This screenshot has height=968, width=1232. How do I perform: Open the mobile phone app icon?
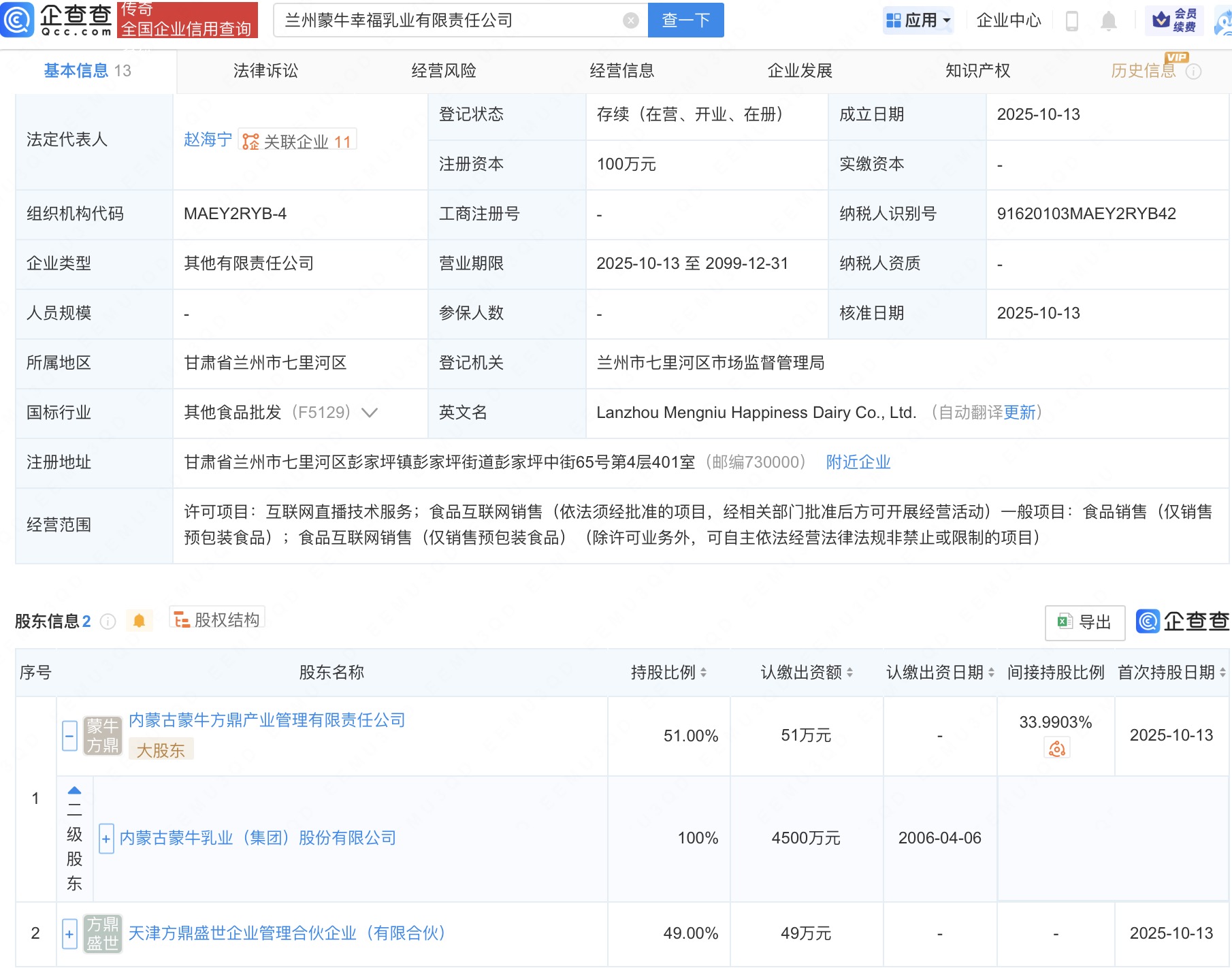pos(1071,21)
